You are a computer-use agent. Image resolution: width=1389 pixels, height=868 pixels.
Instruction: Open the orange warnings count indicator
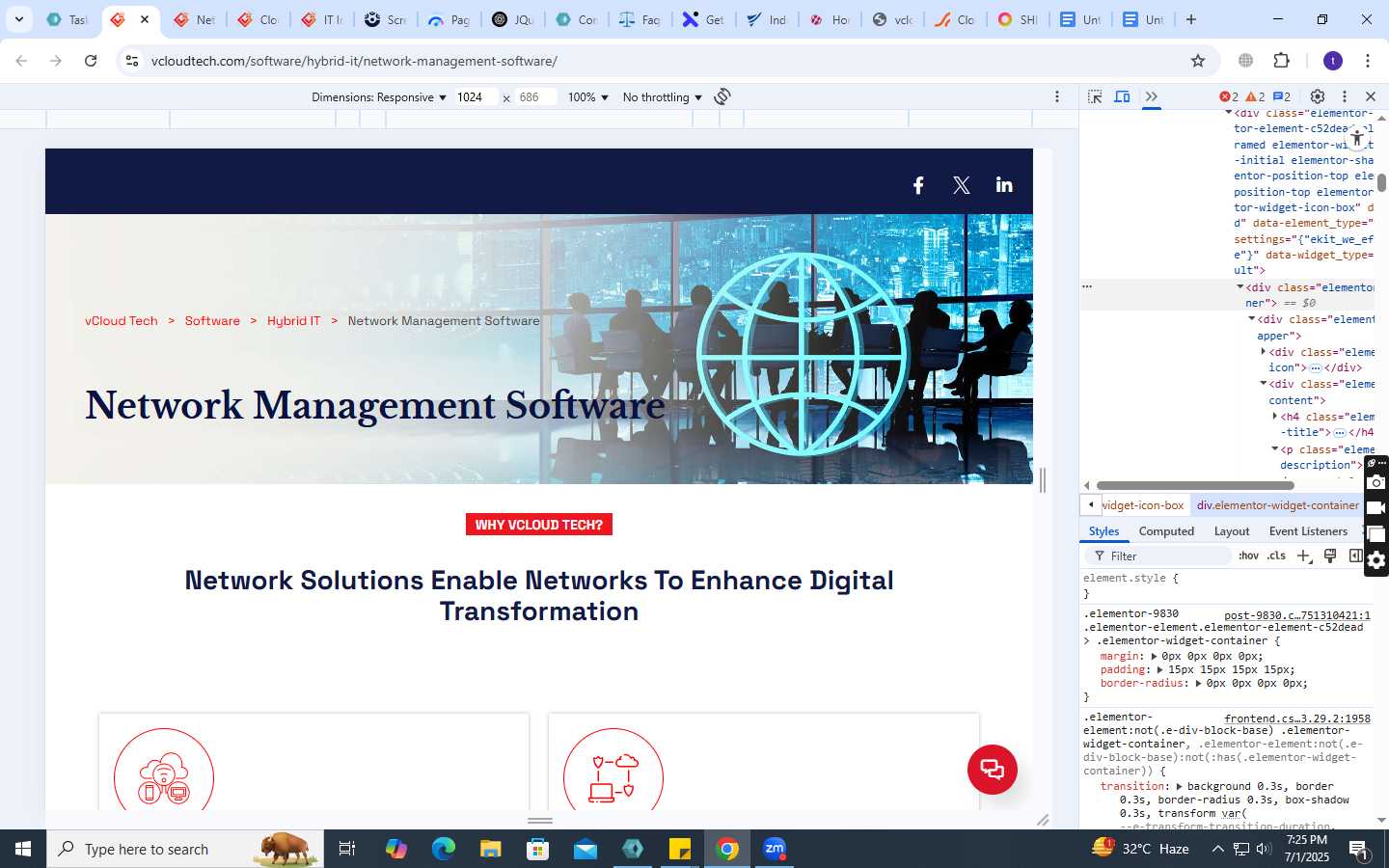(x=1255, y=96)
